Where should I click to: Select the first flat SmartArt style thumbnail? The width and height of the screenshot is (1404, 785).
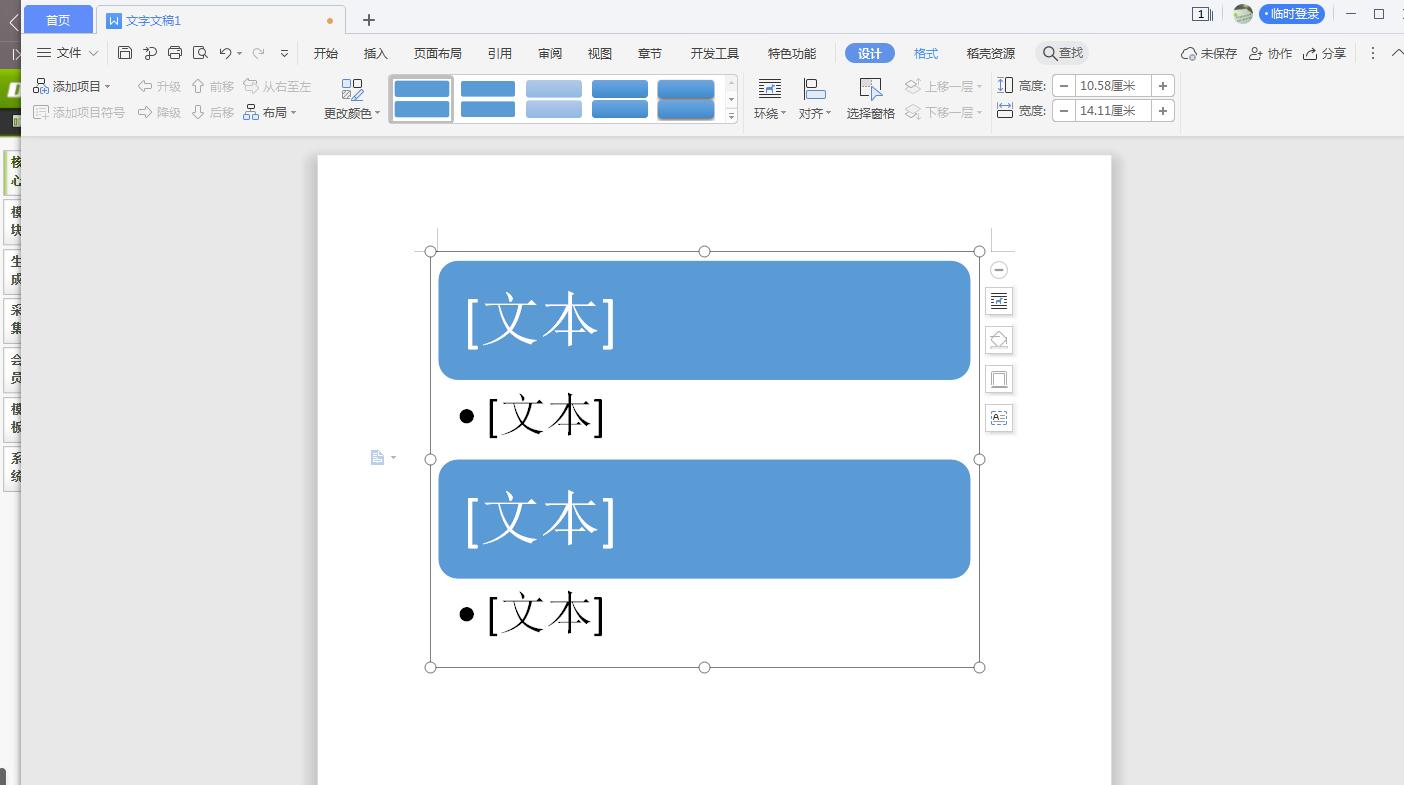[421, 99]
